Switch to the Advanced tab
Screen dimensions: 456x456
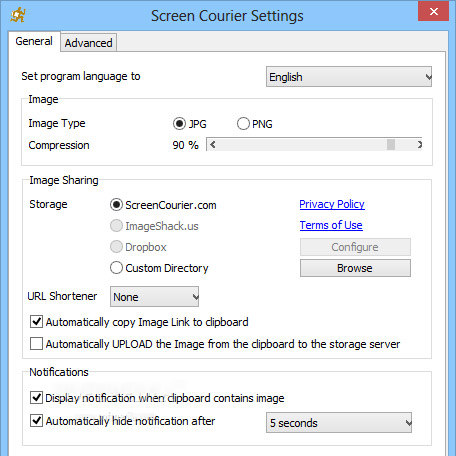point(88,43)
